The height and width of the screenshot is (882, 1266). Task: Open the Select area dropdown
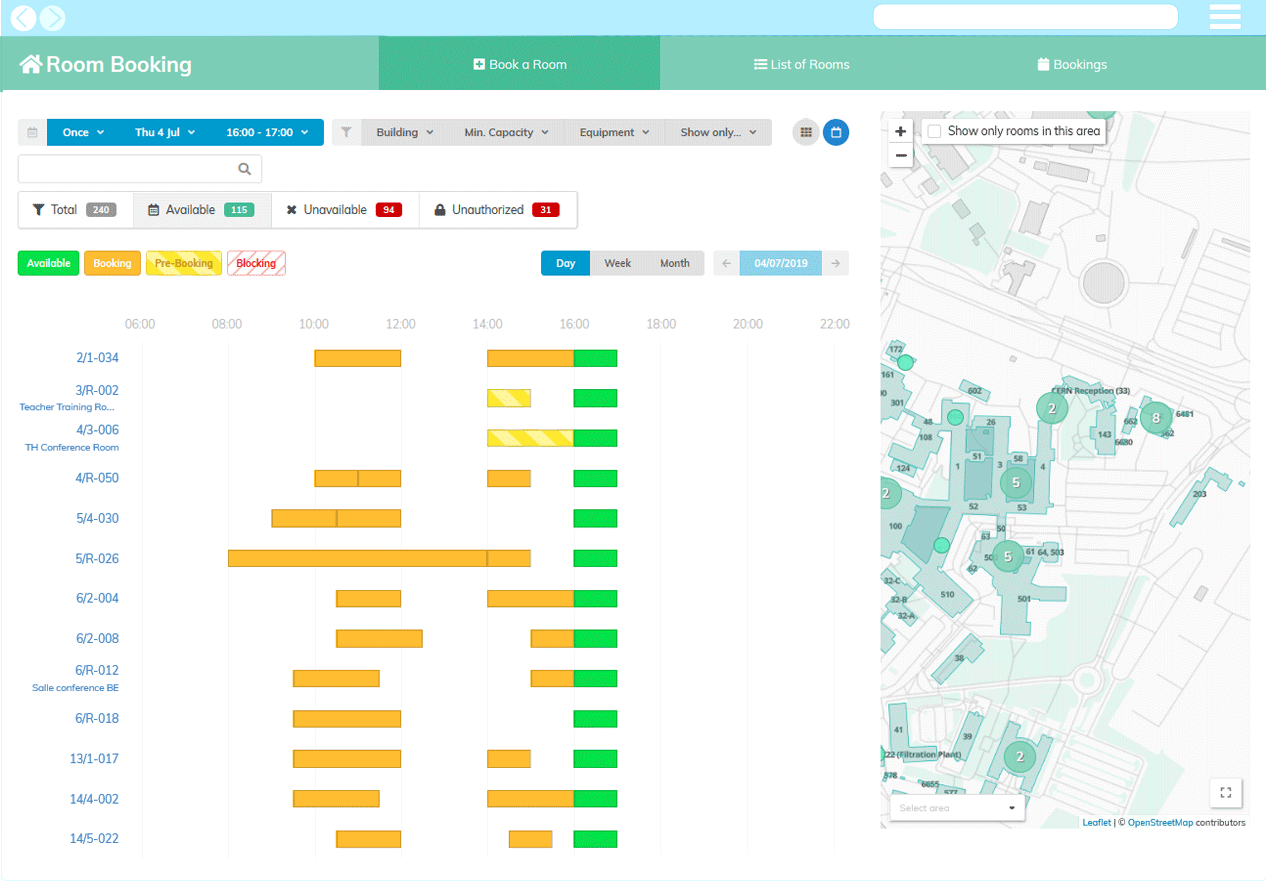pyautogui.click(x=956, y=808)
